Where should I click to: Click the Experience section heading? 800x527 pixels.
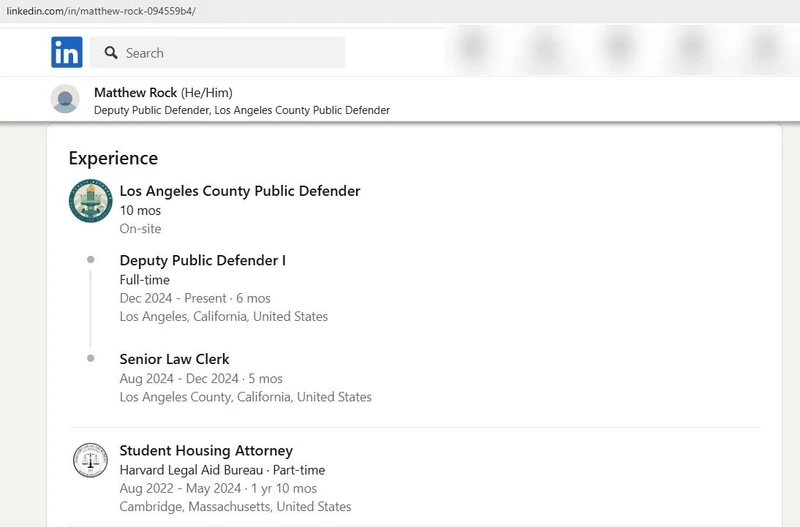pos(113,158)
